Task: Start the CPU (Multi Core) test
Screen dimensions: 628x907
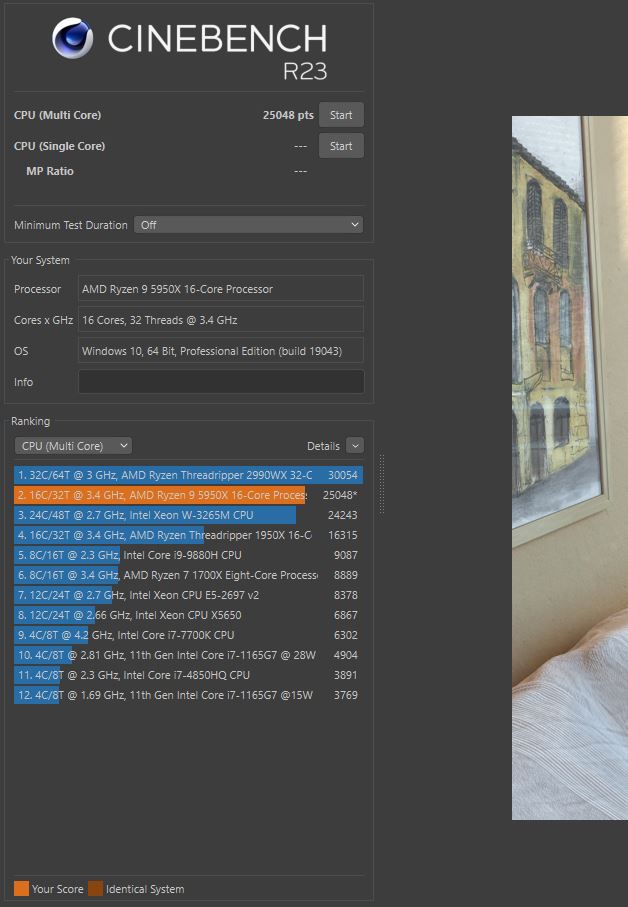Action: [341, 115]
